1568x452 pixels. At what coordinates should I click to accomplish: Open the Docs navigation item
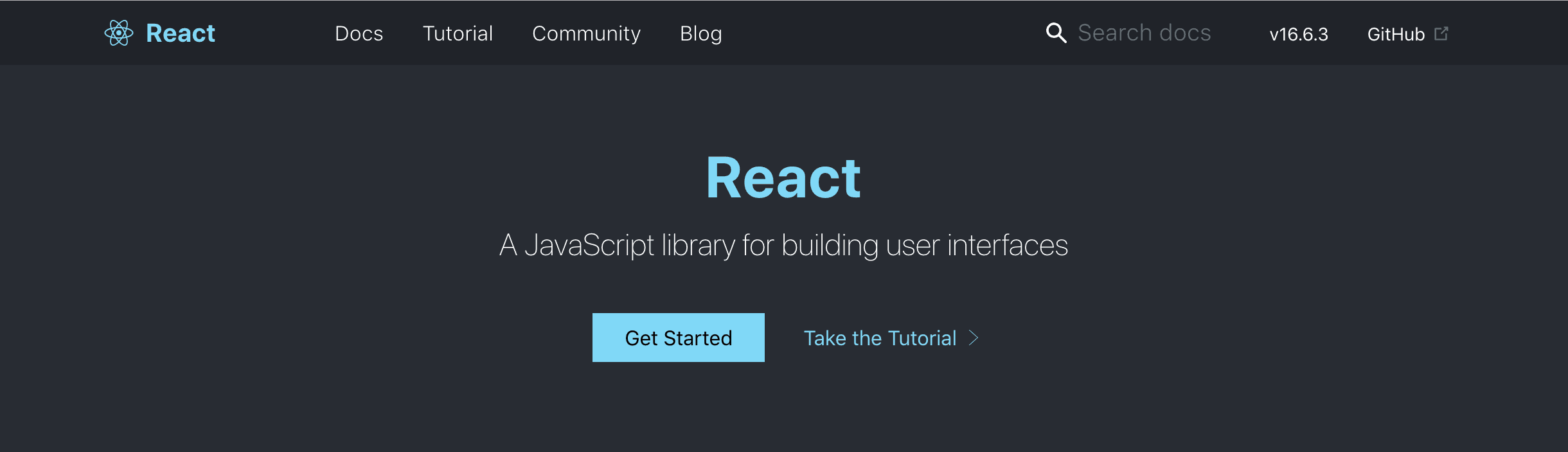pyautogui.click(x=359, y=33)
